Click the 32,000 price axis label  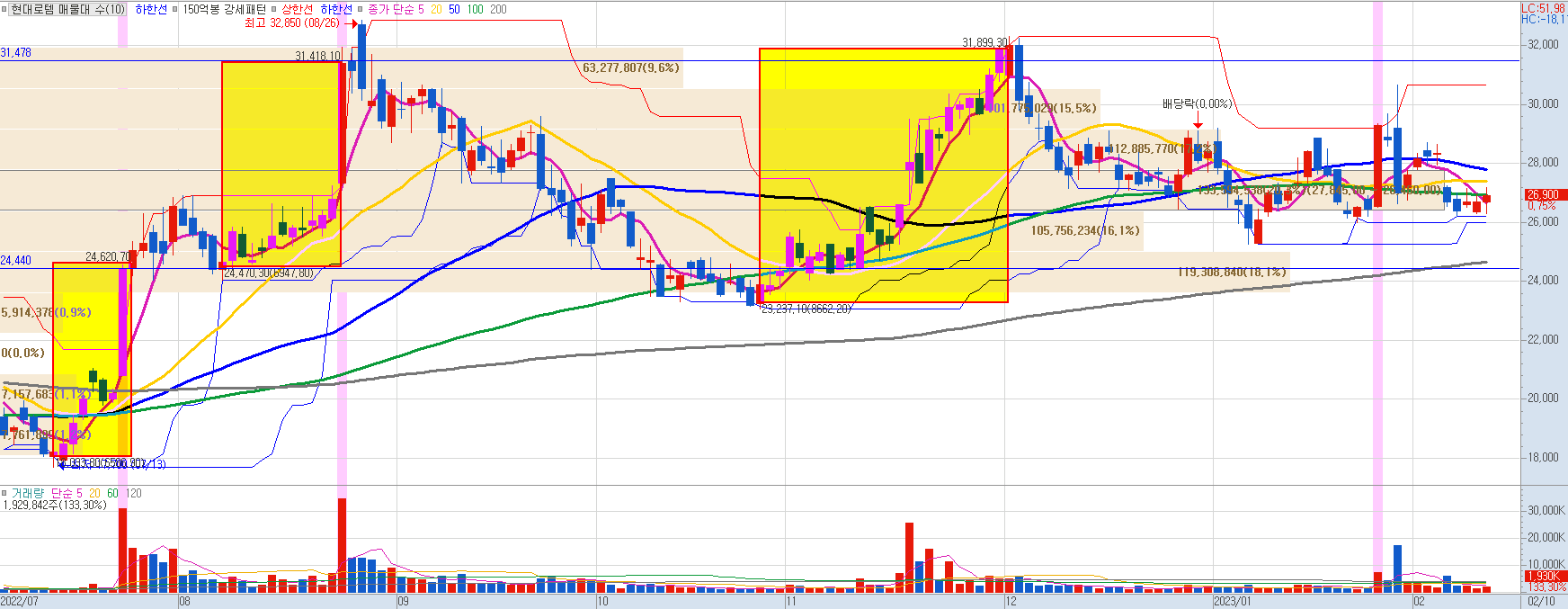[1543, 44]
